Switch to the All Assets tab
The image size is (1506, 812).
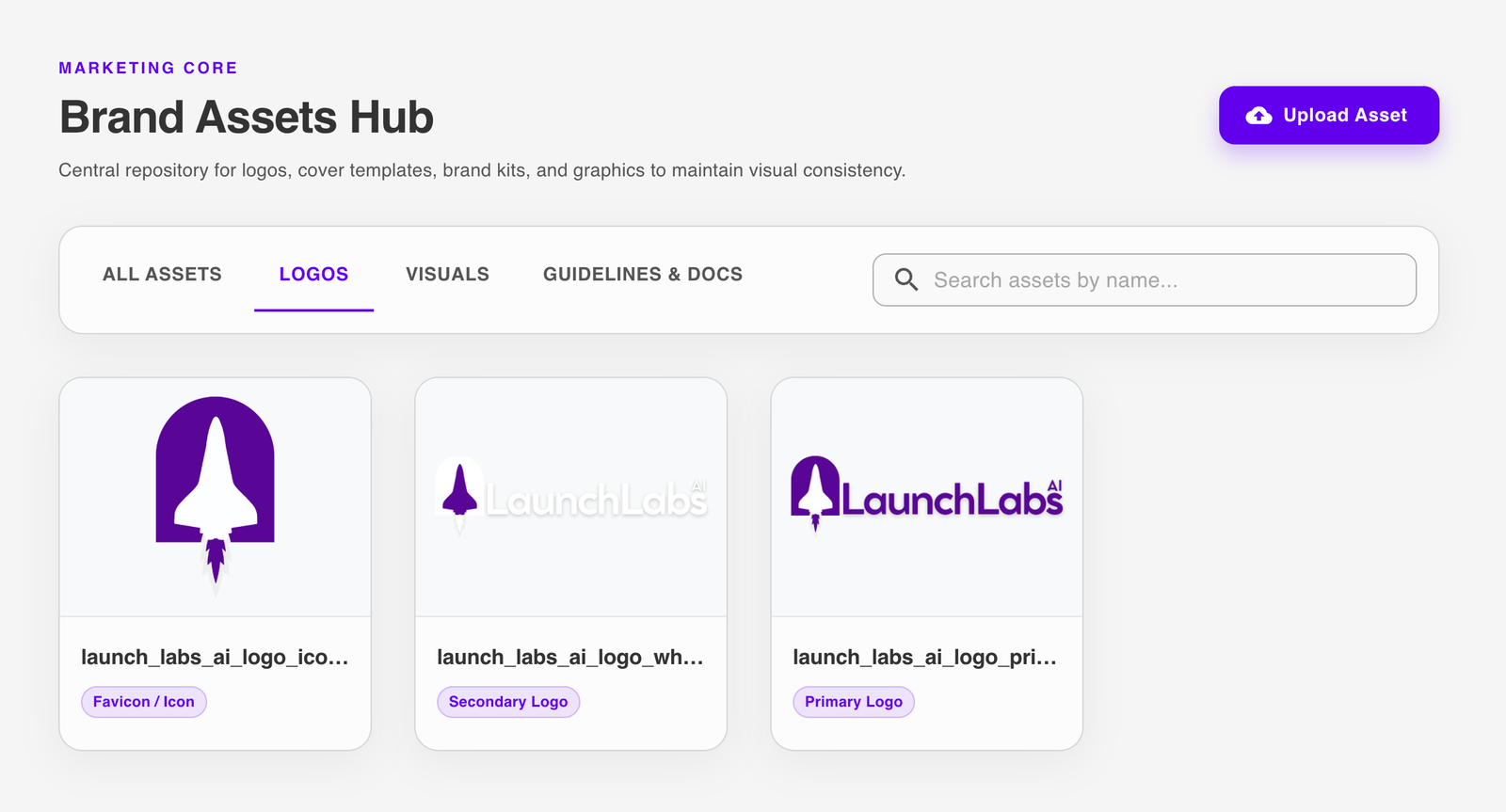(x=162, y=274)
